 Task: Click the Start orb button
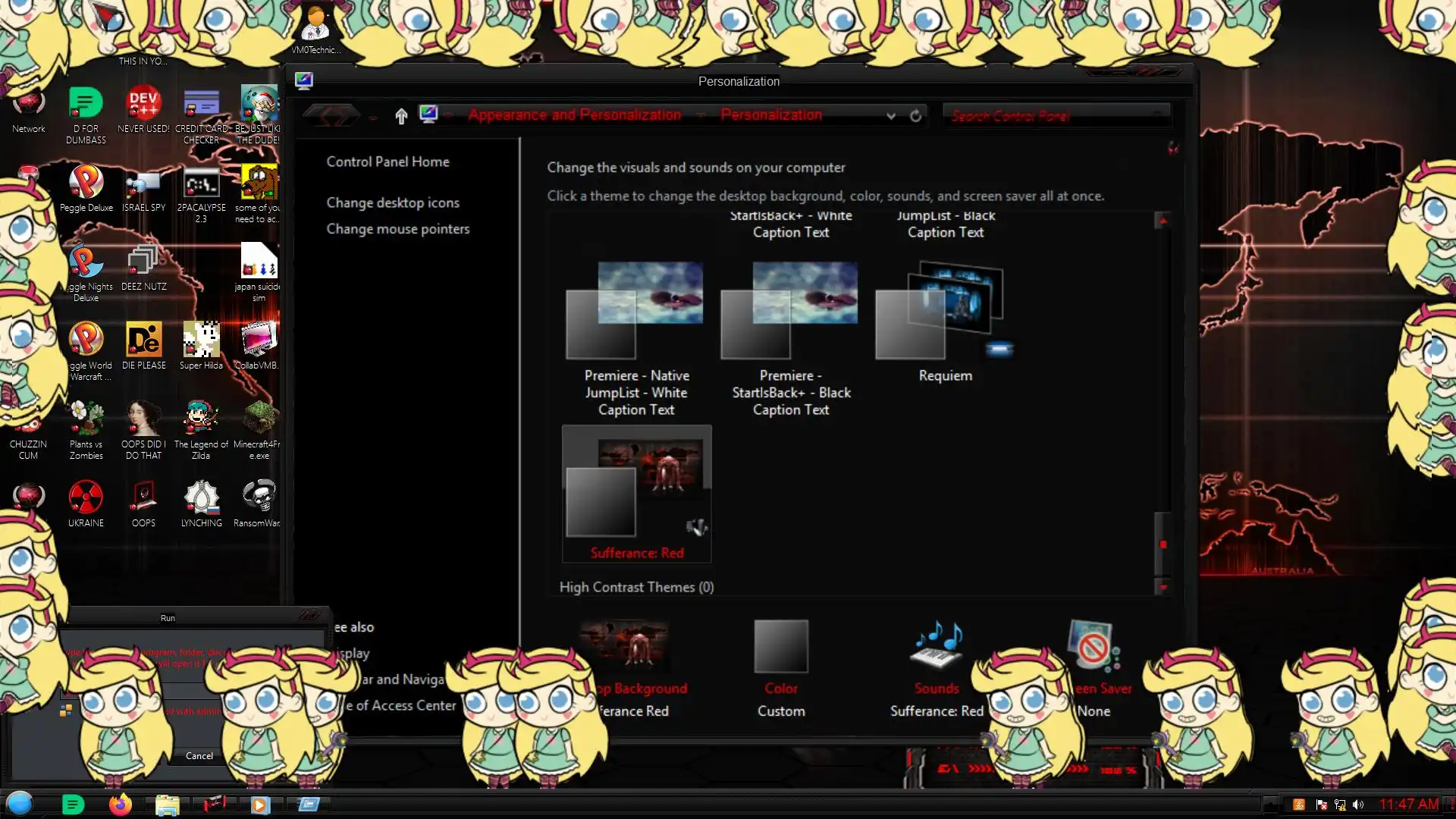point(20,803)
